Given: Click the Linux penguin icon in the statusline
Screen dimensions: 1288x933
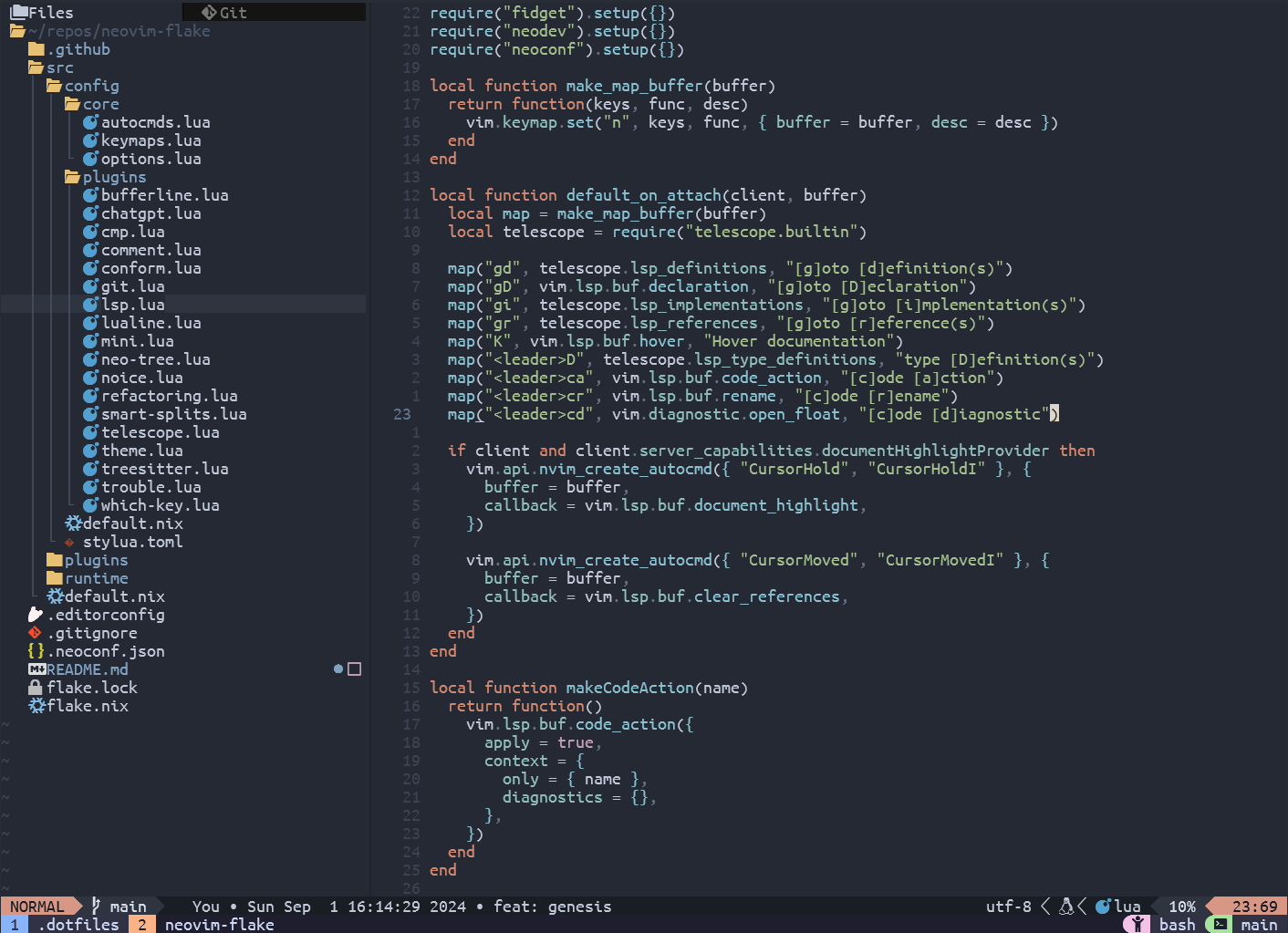Looking at the screenshot, I should click(x=1065, y=907).
